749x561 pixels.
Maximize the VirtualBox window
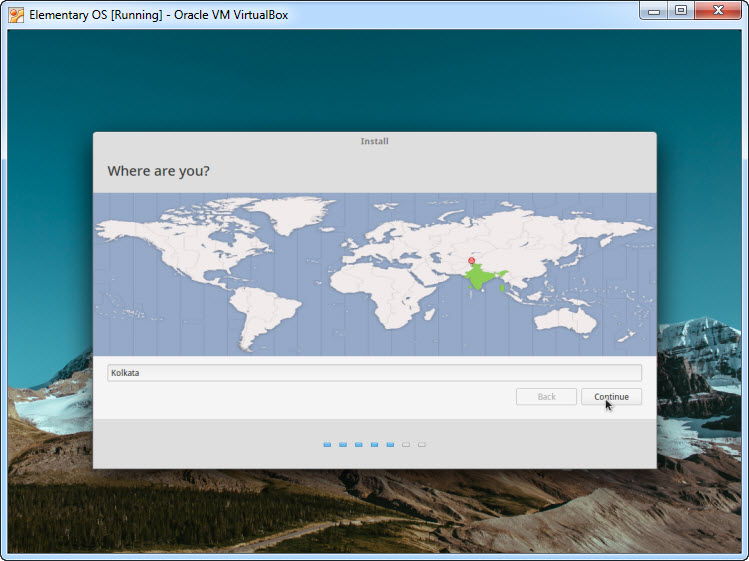coord(681,11)
